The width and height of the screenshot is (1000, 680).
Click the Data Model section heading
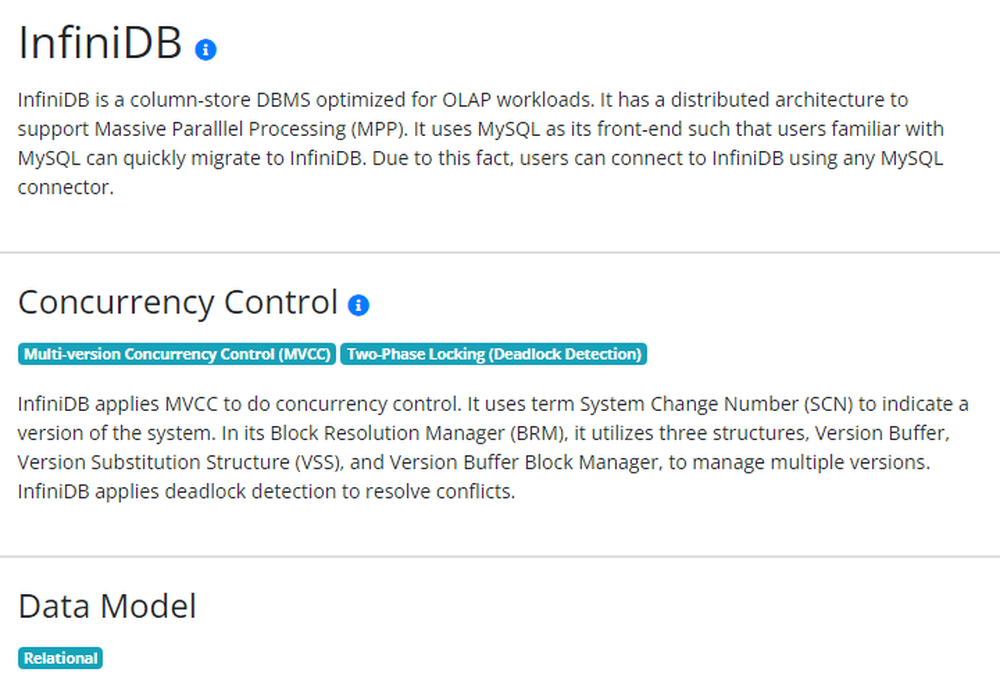107,606
